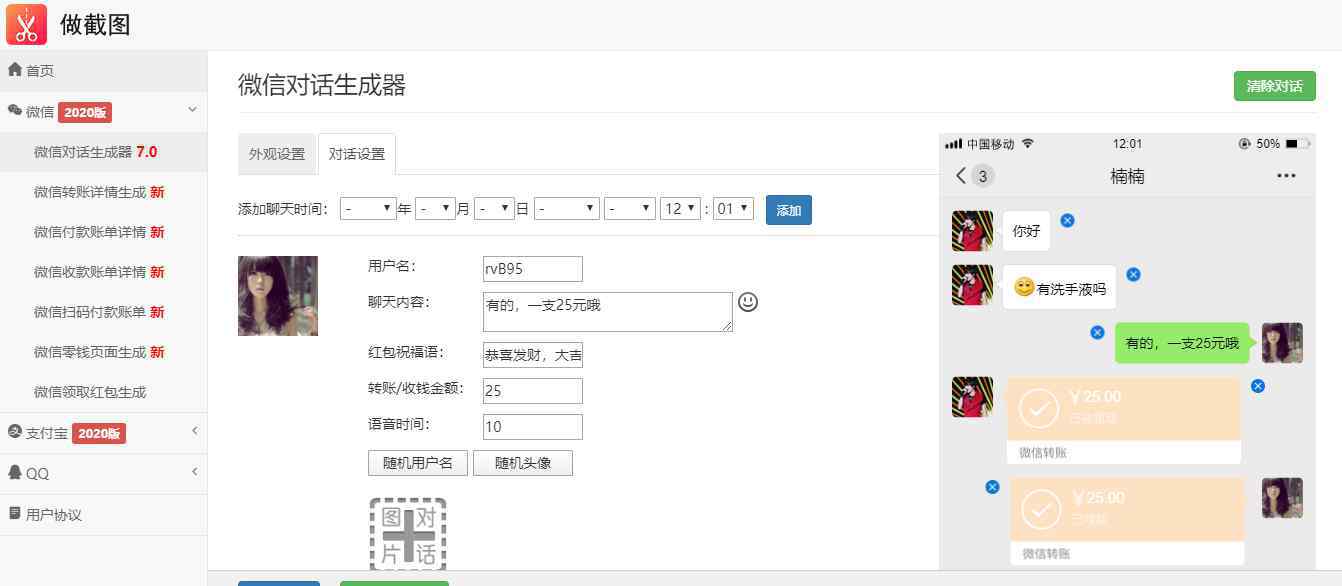Click the blue 添加 button
1342x586 pixels.
[x=789, y=210]
